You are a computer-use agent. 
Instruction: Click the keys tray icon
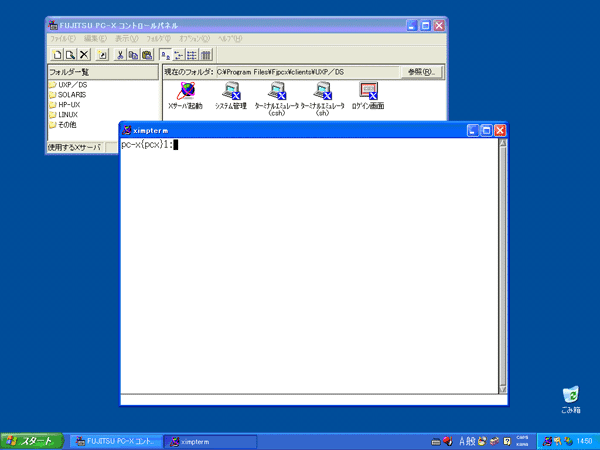558,442
